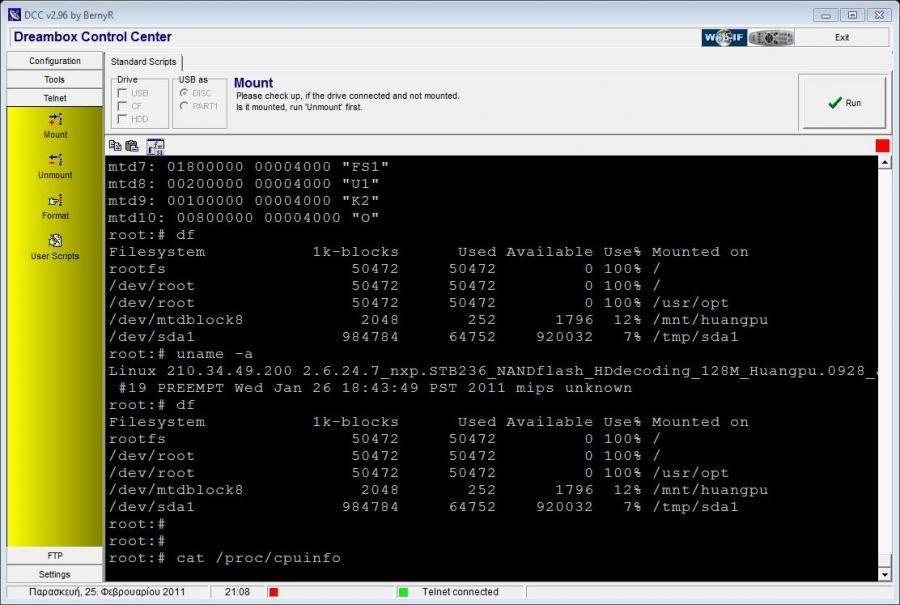Click the 'uname -a' command line
This screenshot has height=605, width=900.
click(x=180, y=354)
